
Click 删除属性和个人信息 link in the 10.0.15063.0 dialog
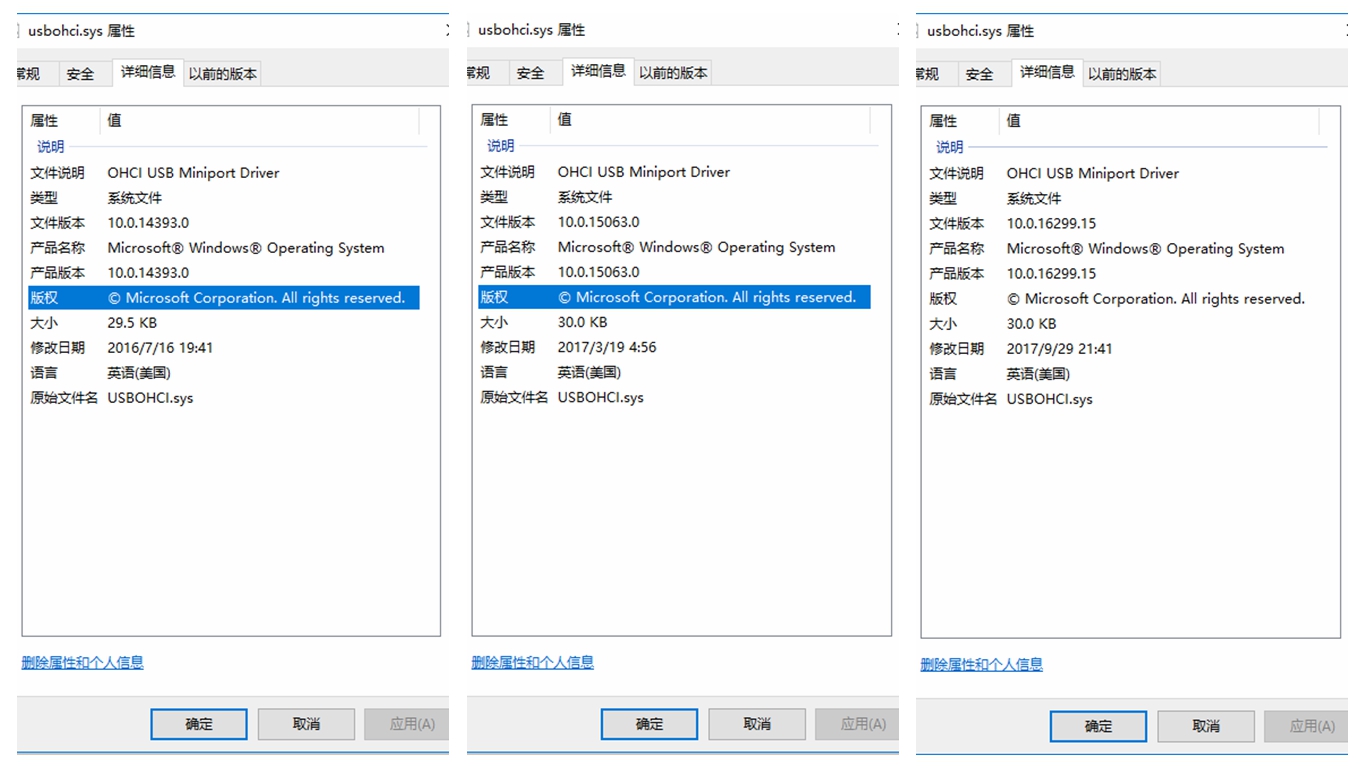pyautogui.click(x=533, y=662)
